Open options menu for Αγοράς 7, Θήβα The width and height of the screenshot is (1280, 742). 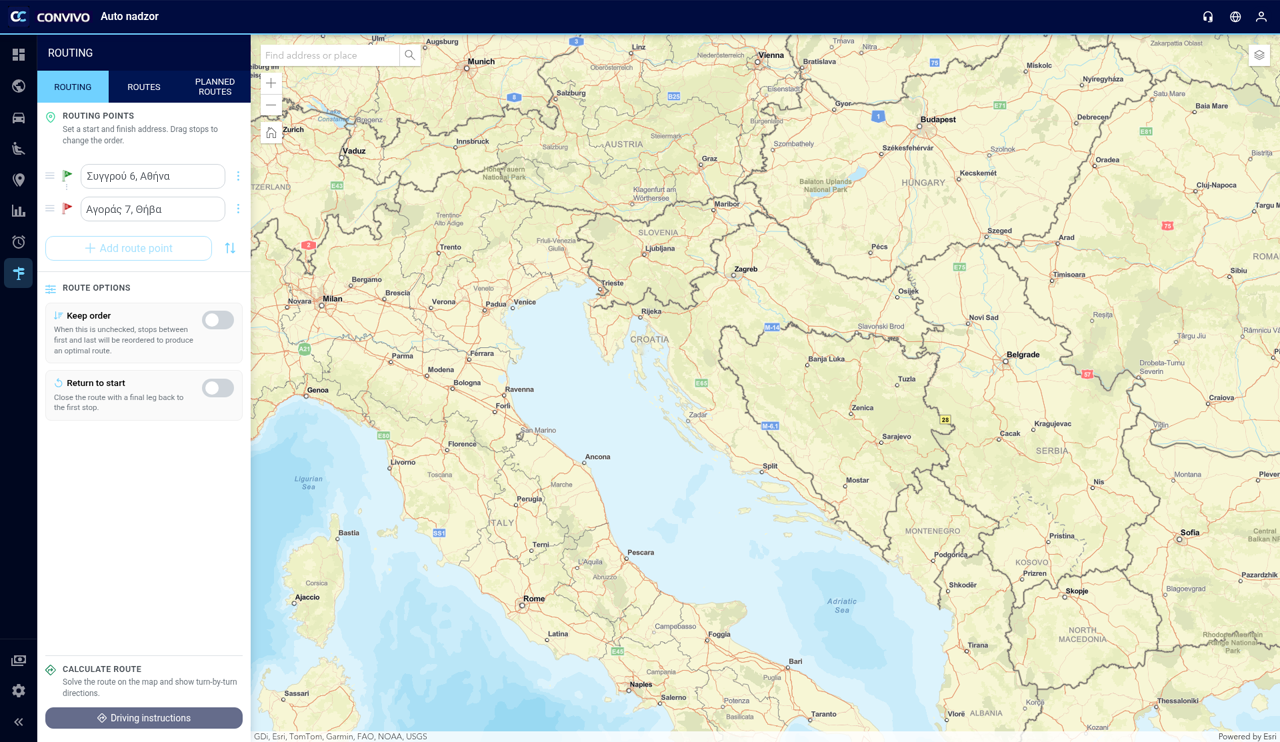coord(238,209)
